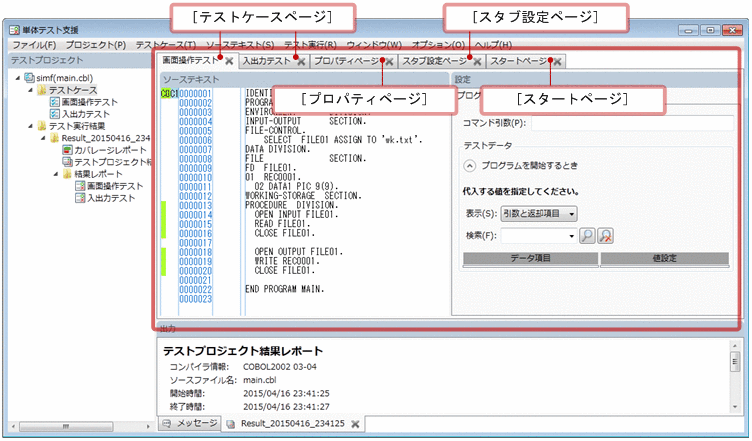Screen dimensions: 752x441
Task: Click the READ FILE01. line
Action: click(x=282, y=224)
